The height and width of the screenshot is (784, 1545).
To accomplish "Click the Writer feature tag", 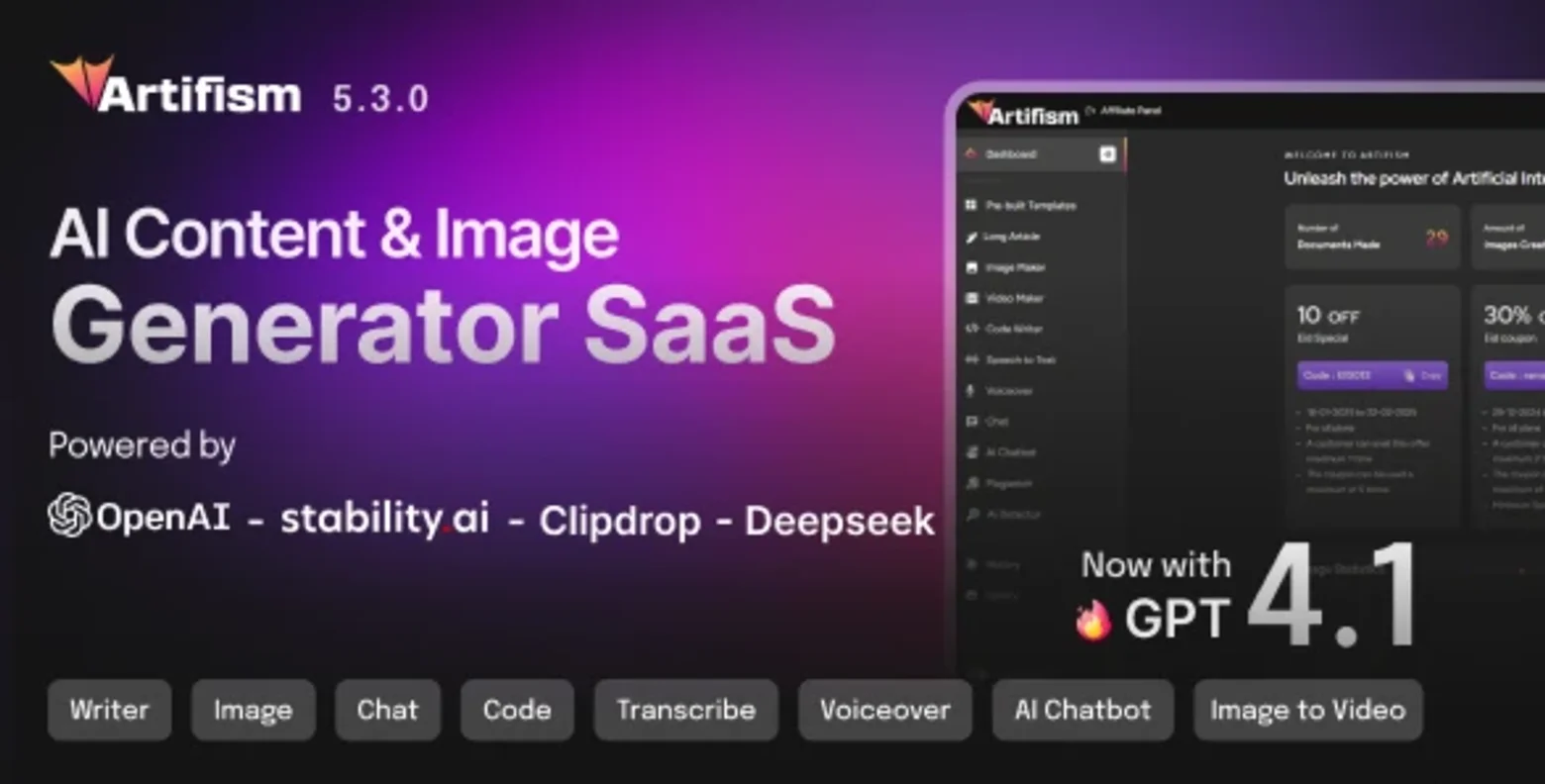I will pos(109,710).
